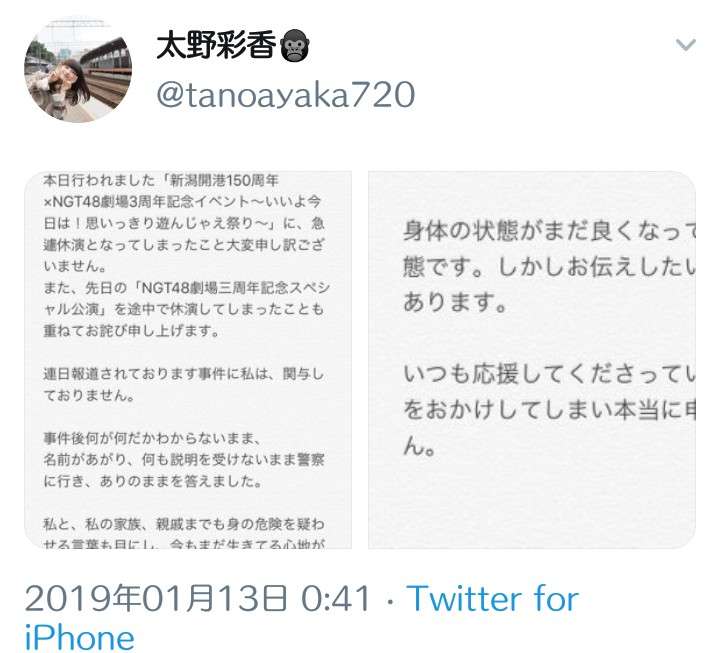Click the gorilla emoji beside the name
Image resolution: width=720 pixels, height=653 pixels.
point(295,46)
